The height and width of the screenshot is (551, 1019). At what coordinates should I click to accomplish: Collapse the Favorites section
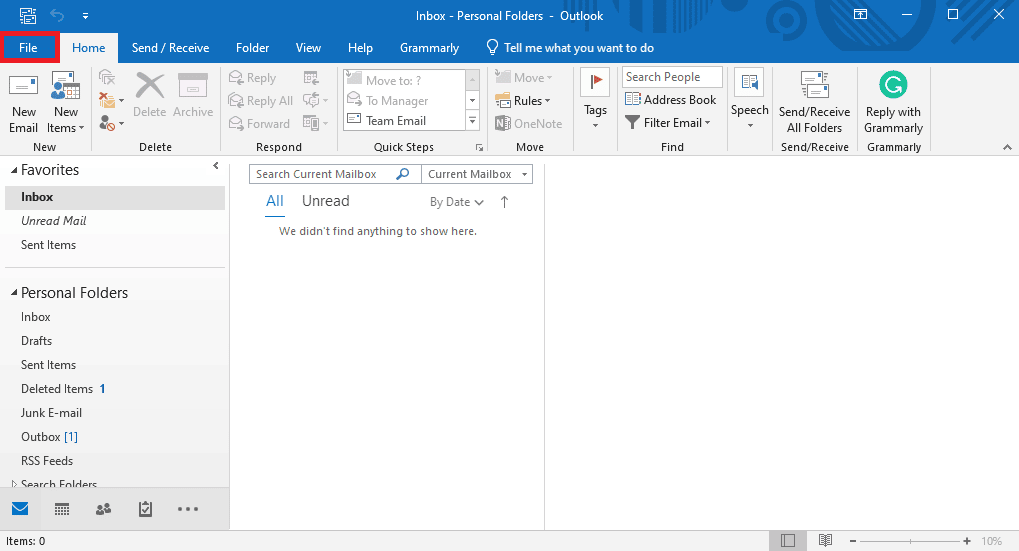click(x=14, y=170)
